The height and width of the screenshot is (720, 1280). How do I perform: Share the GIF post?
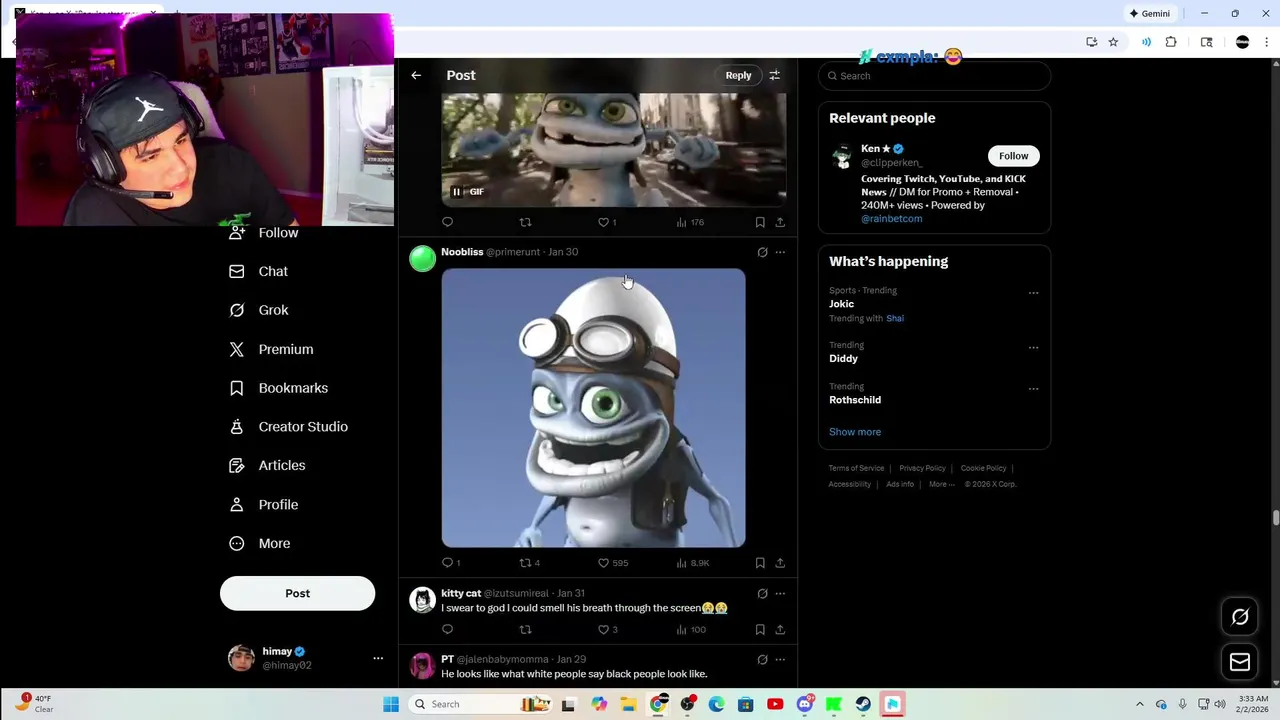point(780,222)
